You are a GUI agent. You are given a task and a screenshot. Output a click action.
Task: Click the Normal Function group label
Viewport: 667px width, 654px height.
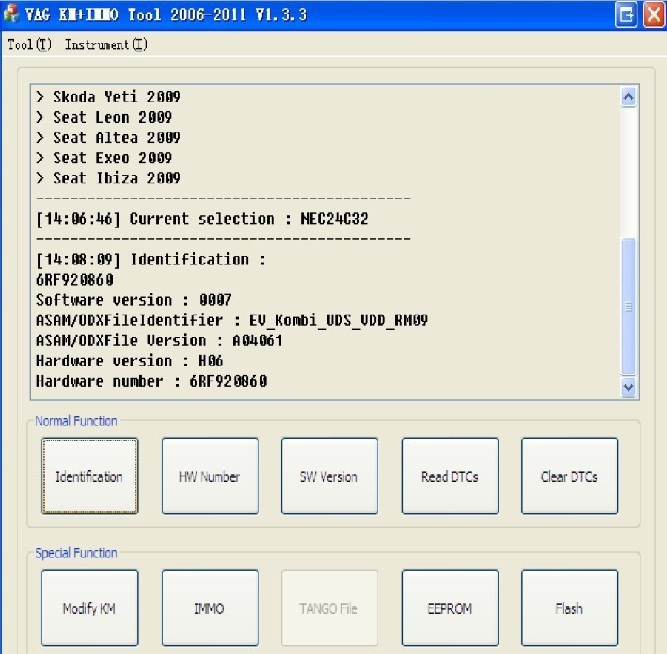(76, 421)
